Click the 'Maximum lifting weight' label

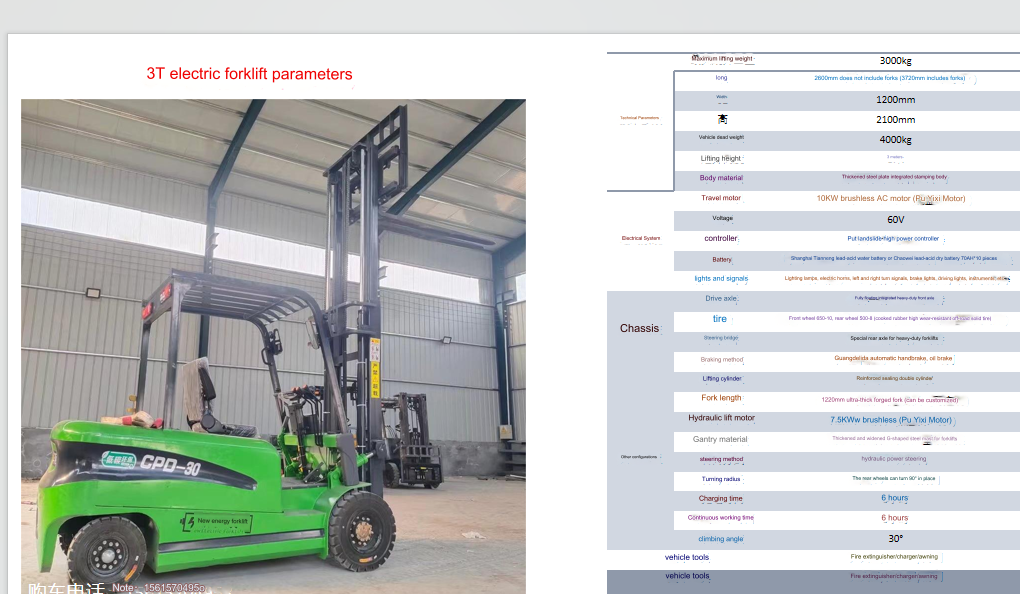pyautogui.click(x=721, y=59)
